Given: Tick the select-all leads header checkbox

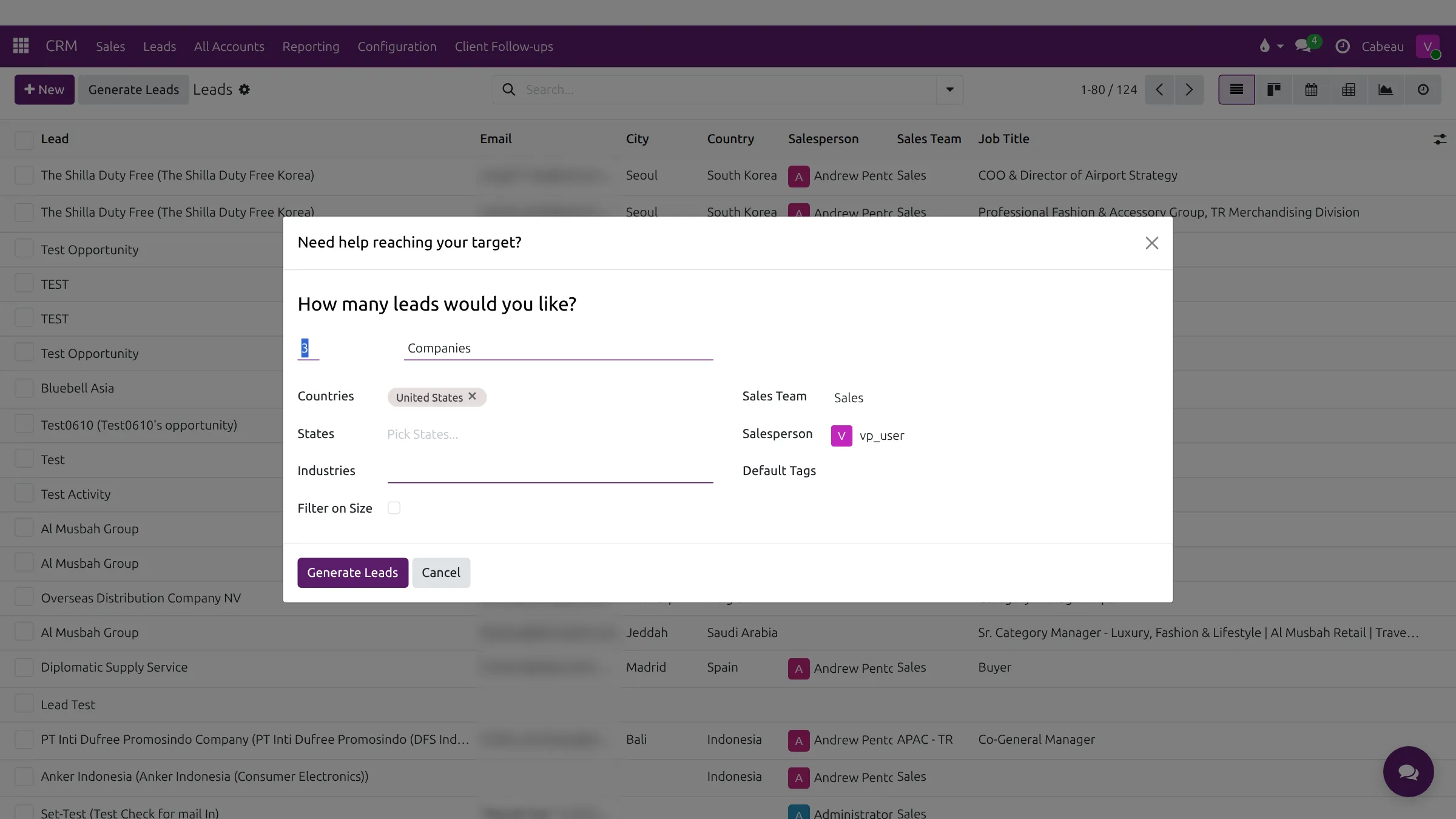Looking at the screenshot, I should (x=24, y=140).
